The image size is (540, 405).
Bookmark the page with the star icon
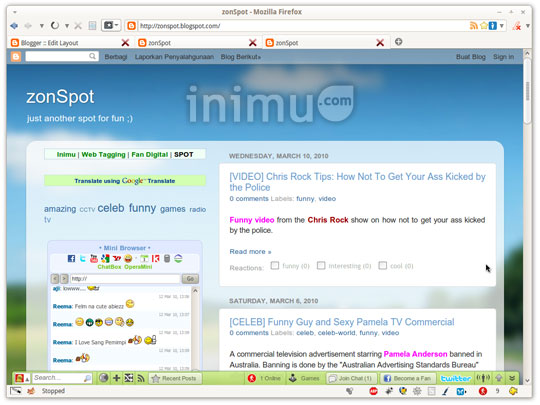pos(484,26)
